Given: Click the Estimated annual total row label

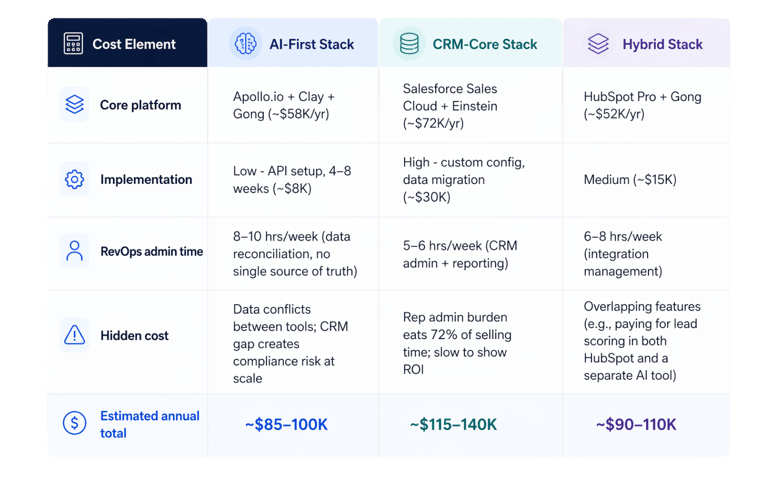Looking at the screenshot, I should tap(149, 424).
